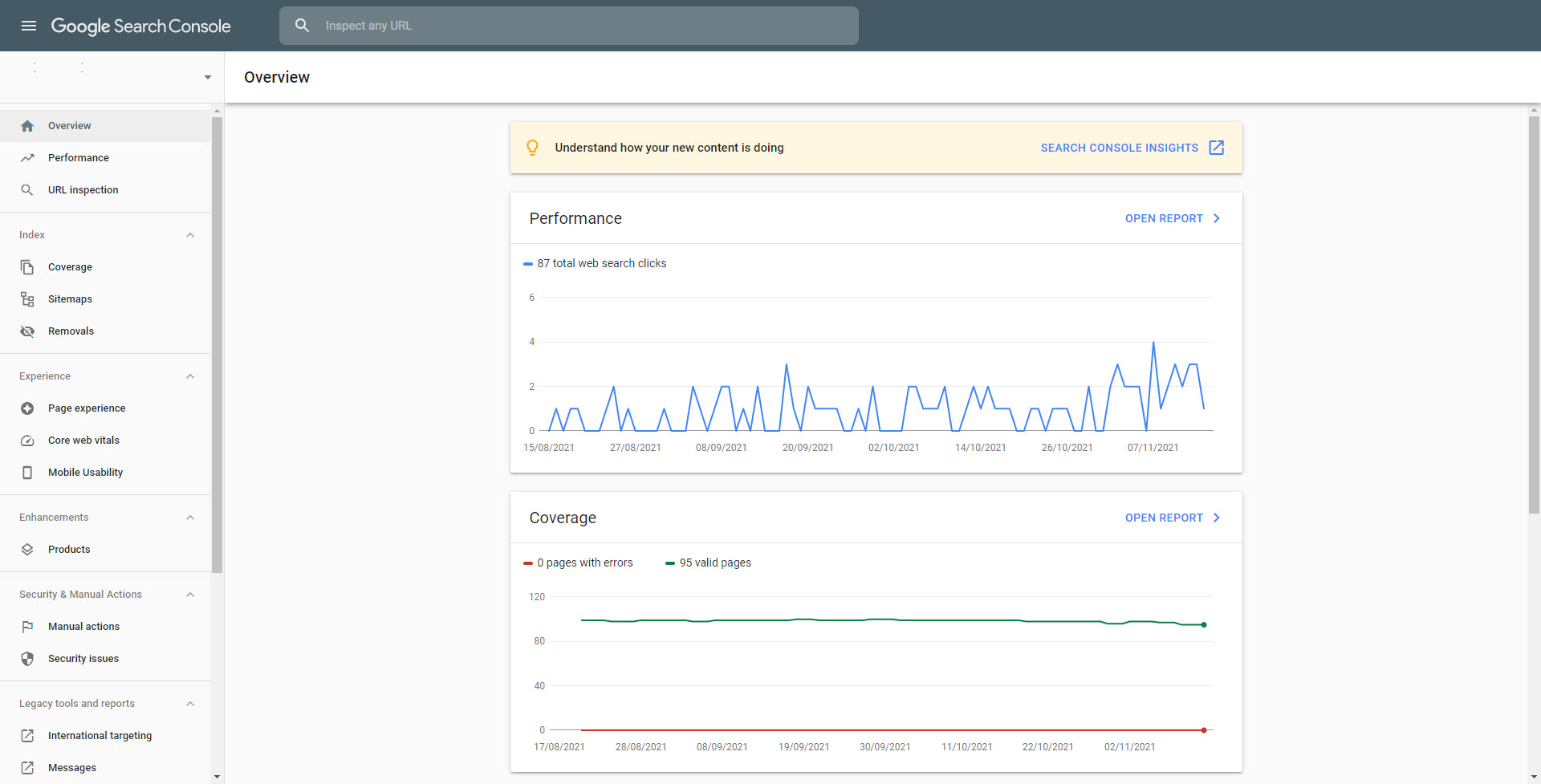Open International targeting legacy tool
Image resolution: width=1541 pixels, height=784 pixels.
coord(105,736)
